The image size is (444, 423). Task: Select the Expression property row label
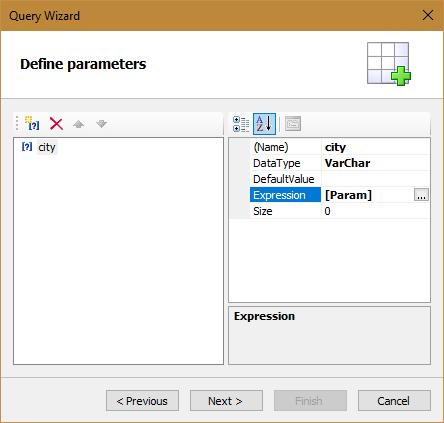click(x=285, y=195)
